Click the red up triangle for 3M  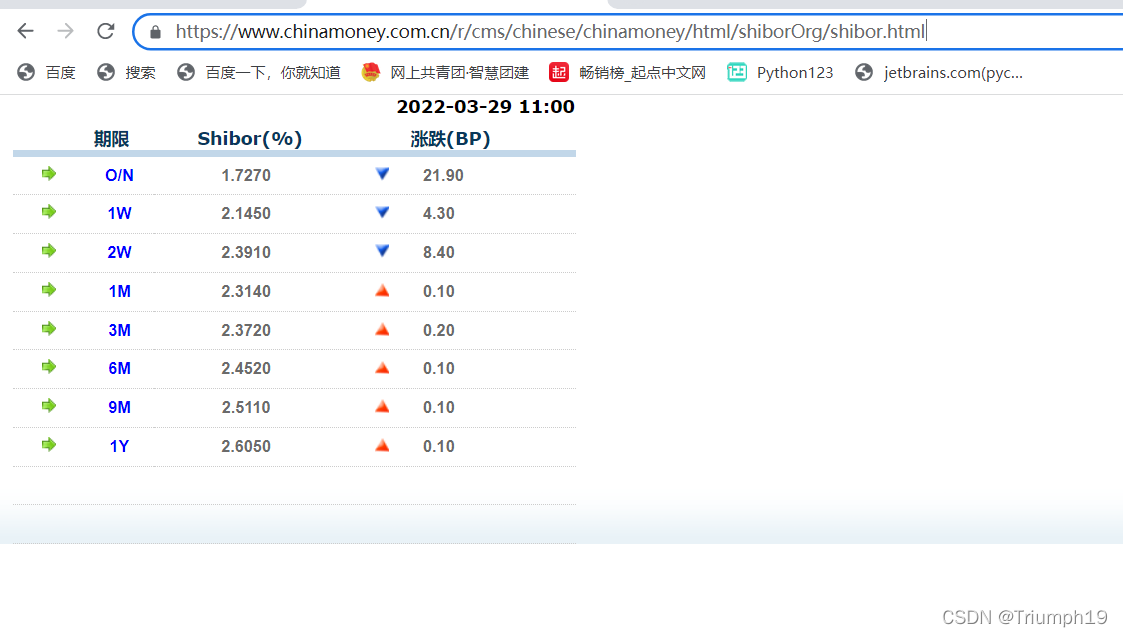(382, 329)
